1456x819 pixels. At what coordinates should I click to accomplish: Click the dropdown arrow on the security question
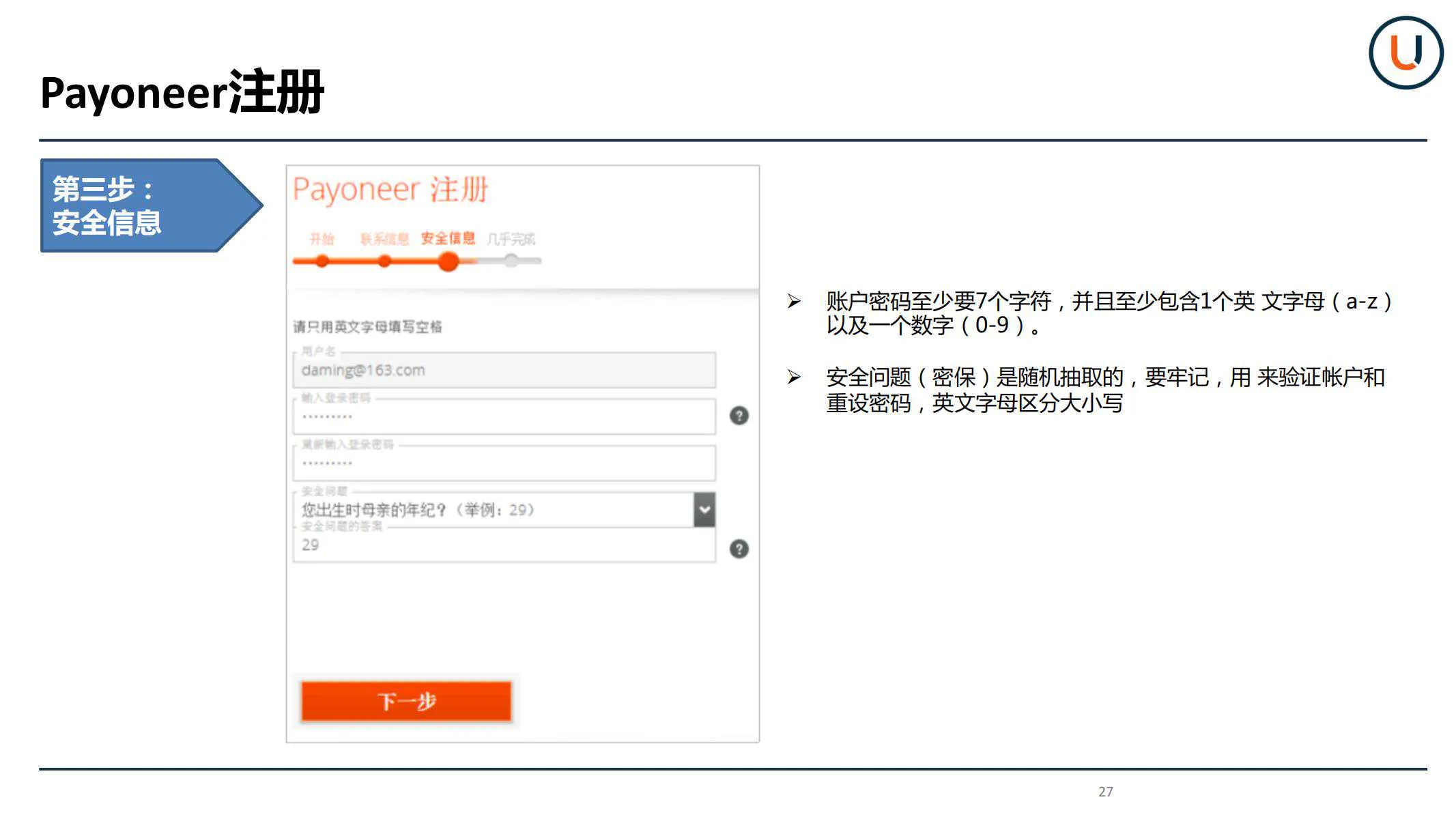click(704, 509)
